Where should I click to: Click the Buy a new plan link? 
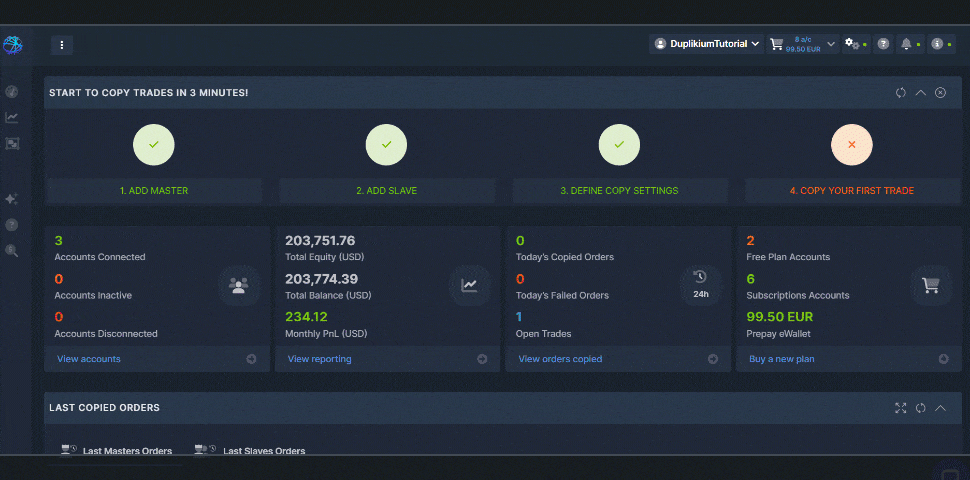pyautogui.click(x=782, y=359)
